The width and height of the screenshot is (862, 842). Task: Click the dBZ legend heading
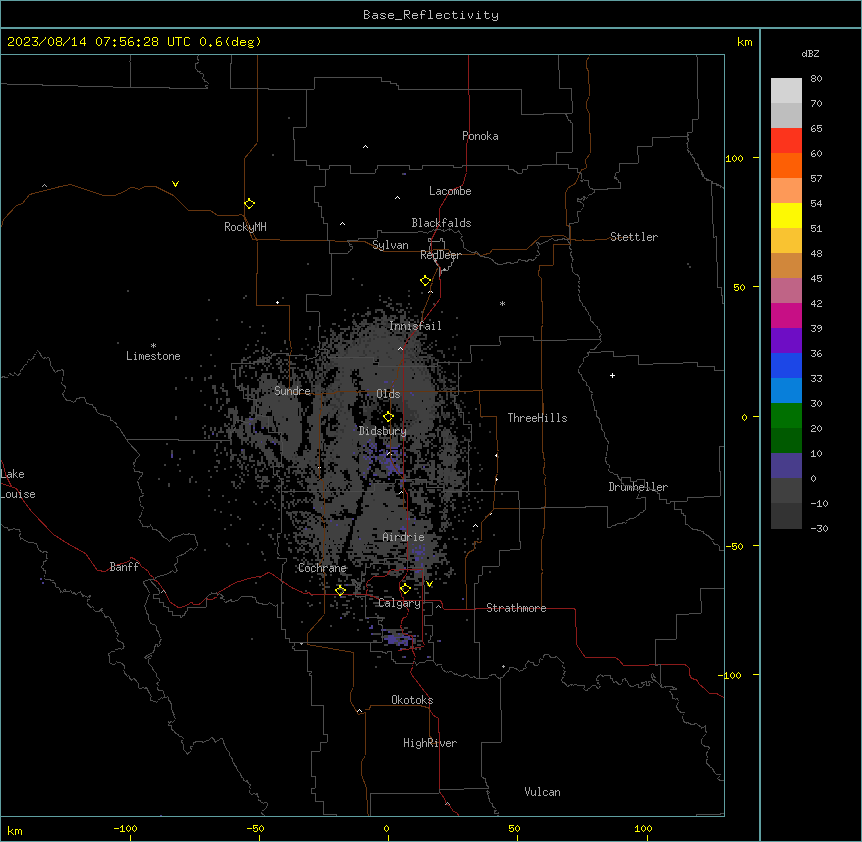tap(810, 53)
